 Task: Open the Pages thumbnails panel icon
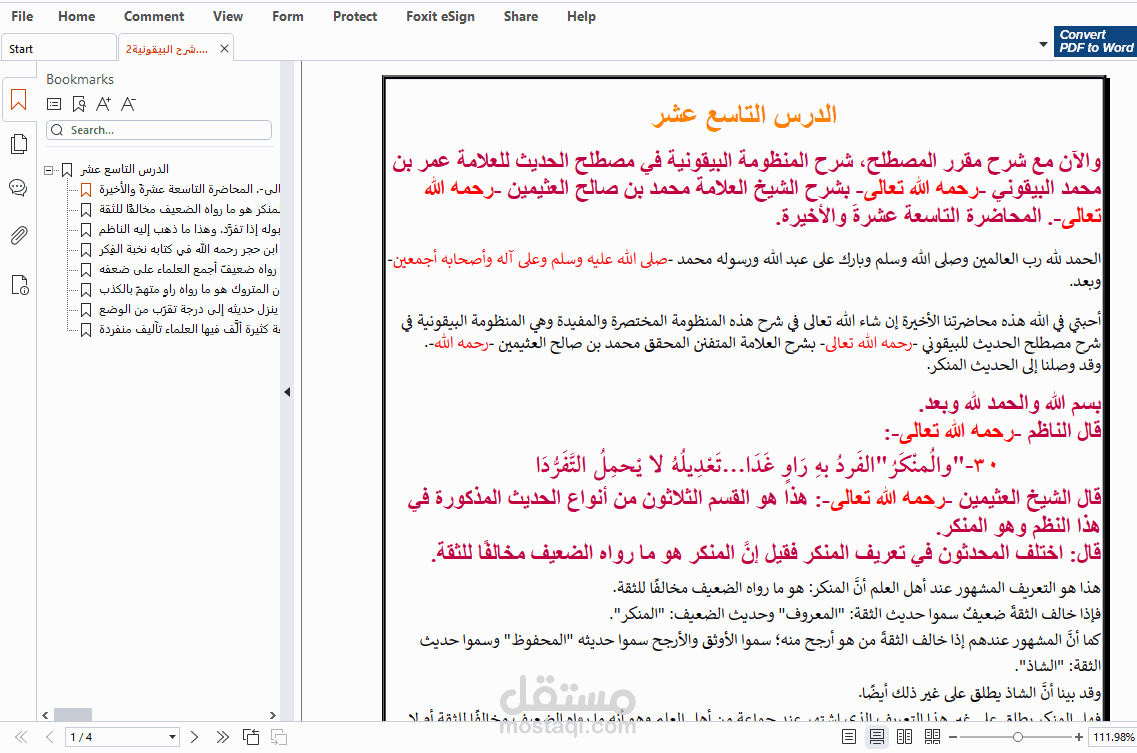pos(19,144)
